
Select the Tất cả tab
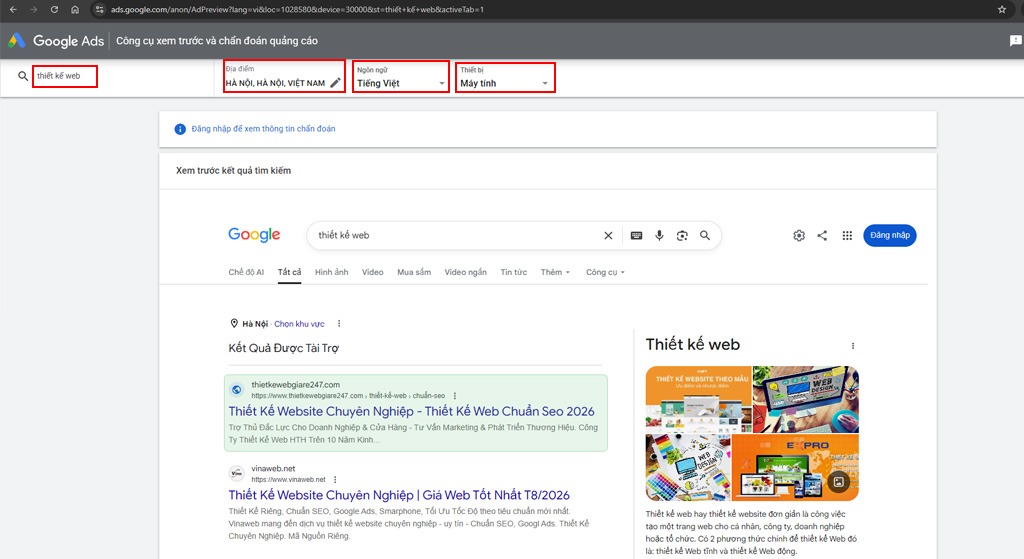(x=289, y=272)
